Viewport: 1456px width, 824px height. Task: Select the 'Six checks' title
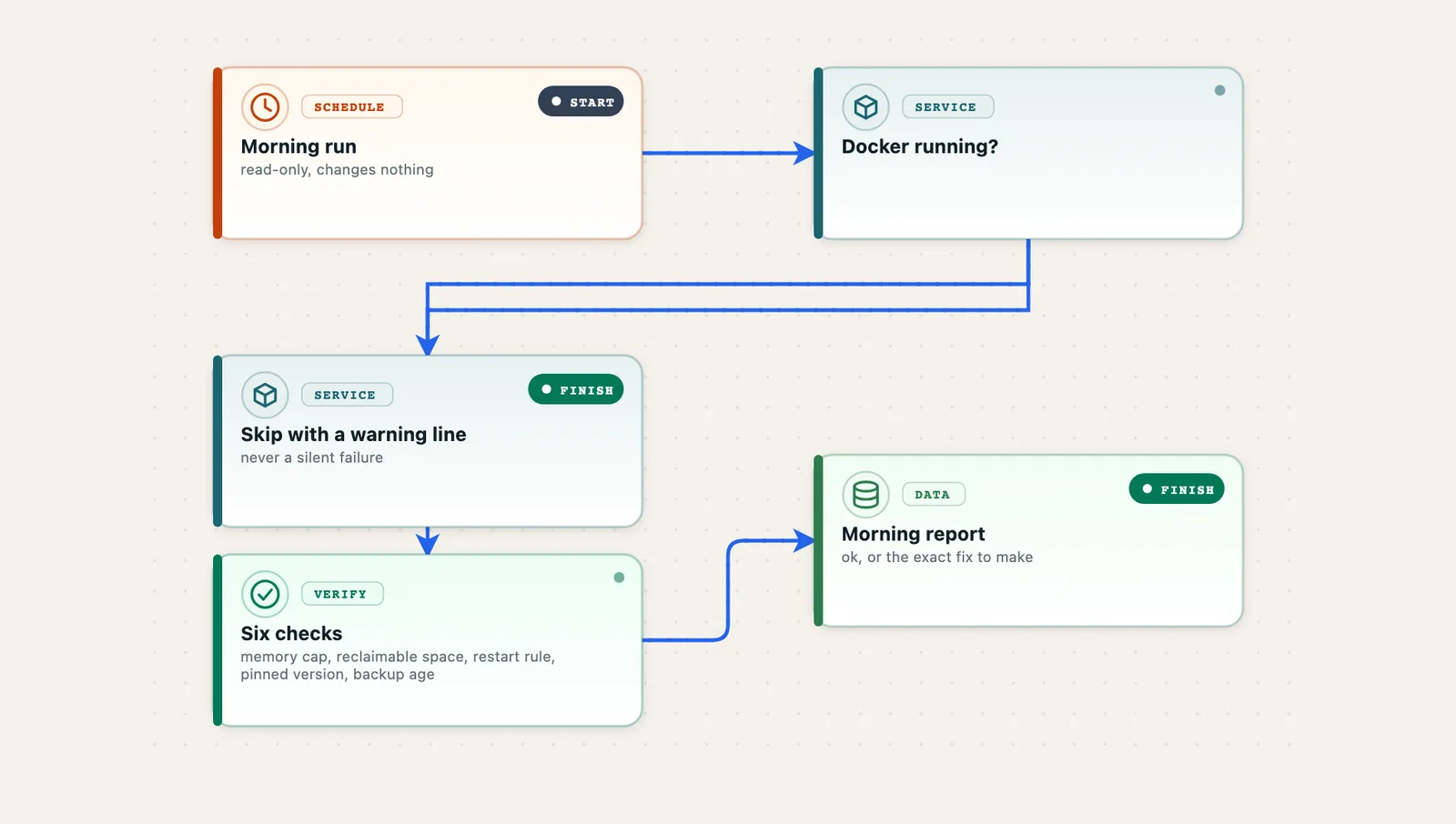coord(291,634)
